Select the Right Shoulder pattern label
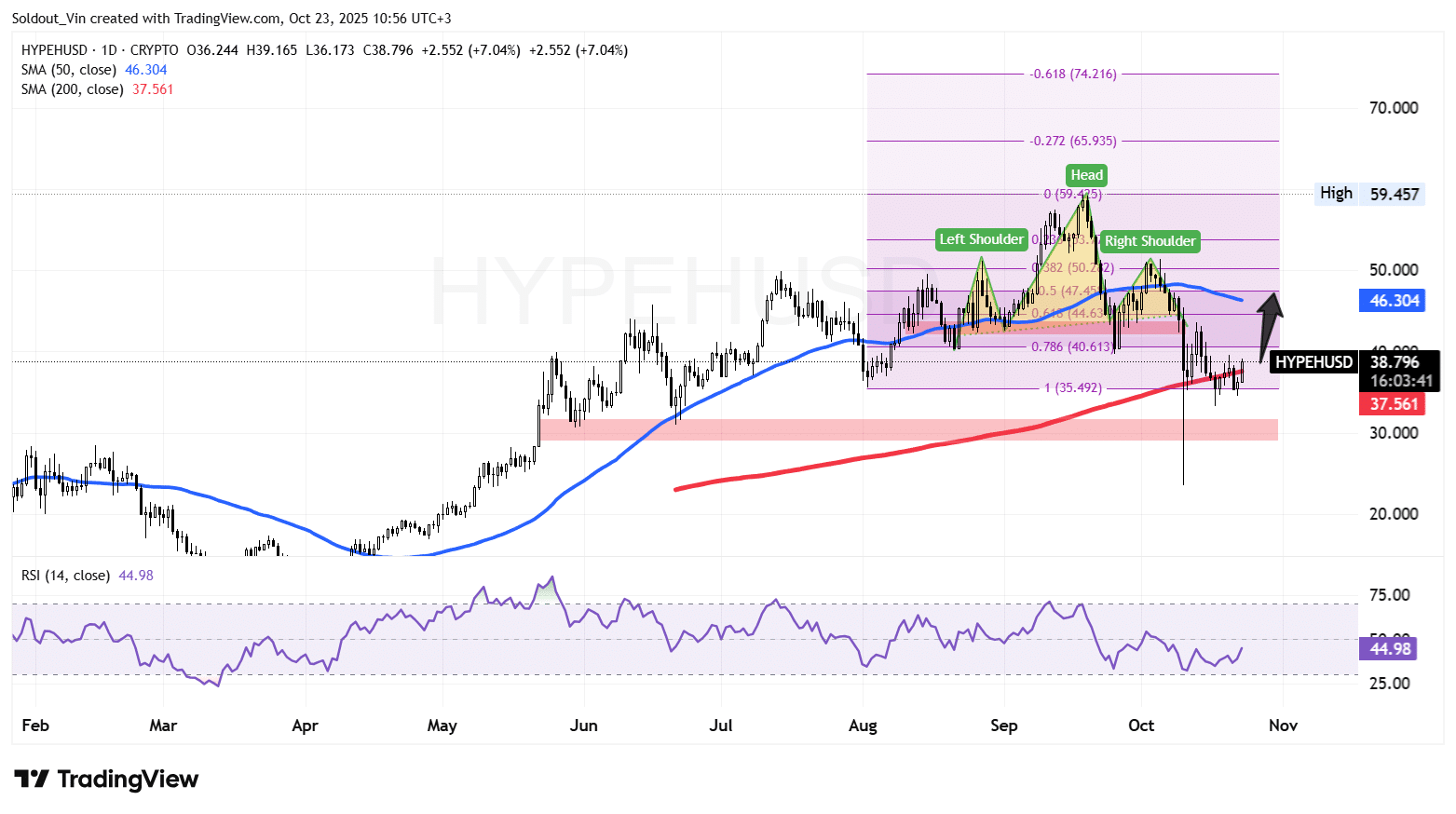1456x814 pixels. pyautogui.click(x=1150, y=241)
